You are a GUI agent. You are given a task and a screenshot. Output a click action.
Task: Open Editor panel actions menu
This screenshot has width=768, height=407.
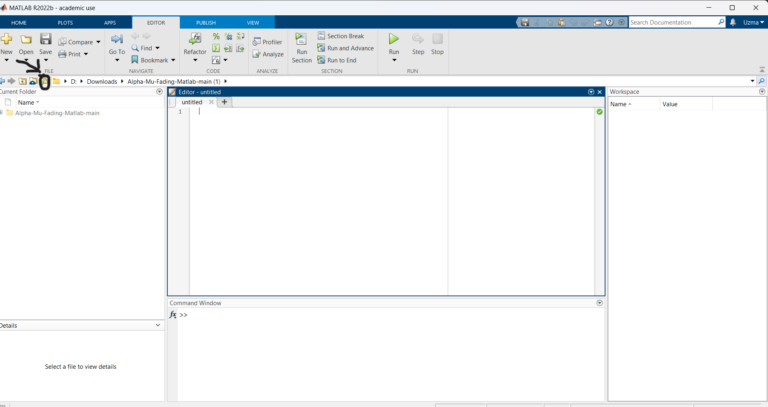[591, 92]
